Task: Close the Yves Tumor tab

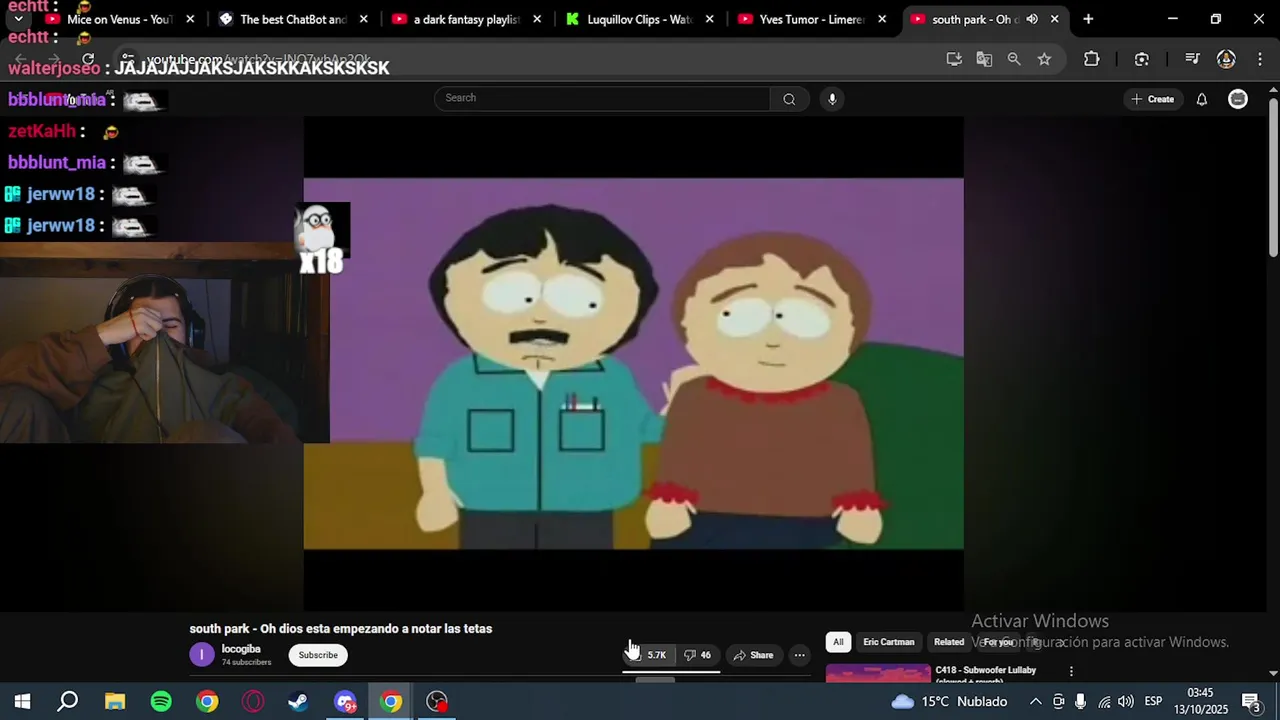Action: tap(882, 19)
